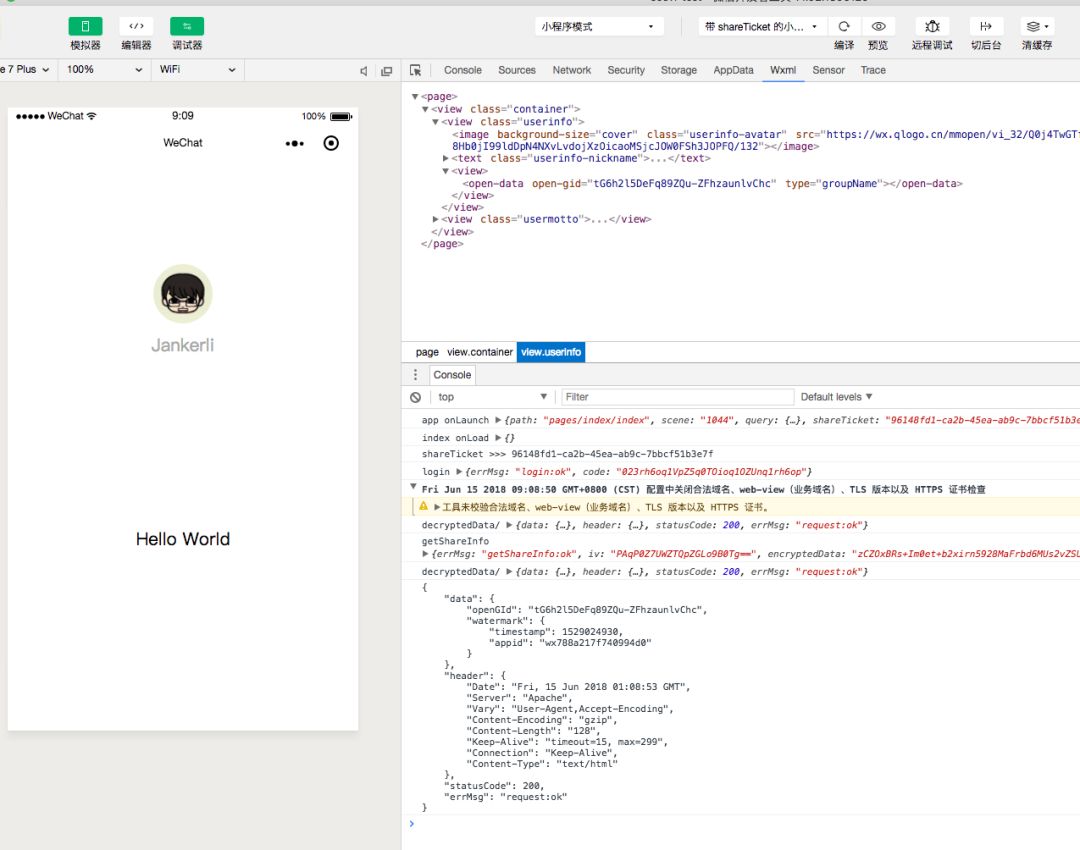Select the Wxml tab
Image resolution: width=1080 pixels, height=850 pixels.
(x=783, y=70)
